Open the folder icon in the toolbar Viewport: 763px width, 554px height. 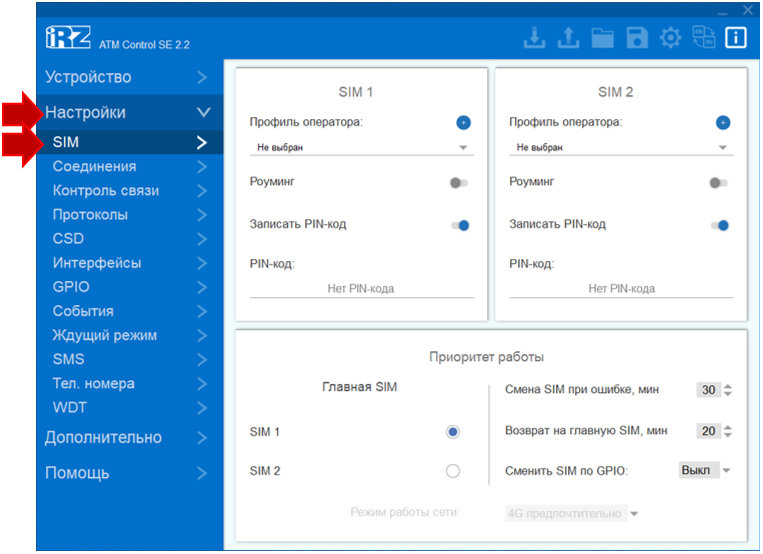coord(602,38)
